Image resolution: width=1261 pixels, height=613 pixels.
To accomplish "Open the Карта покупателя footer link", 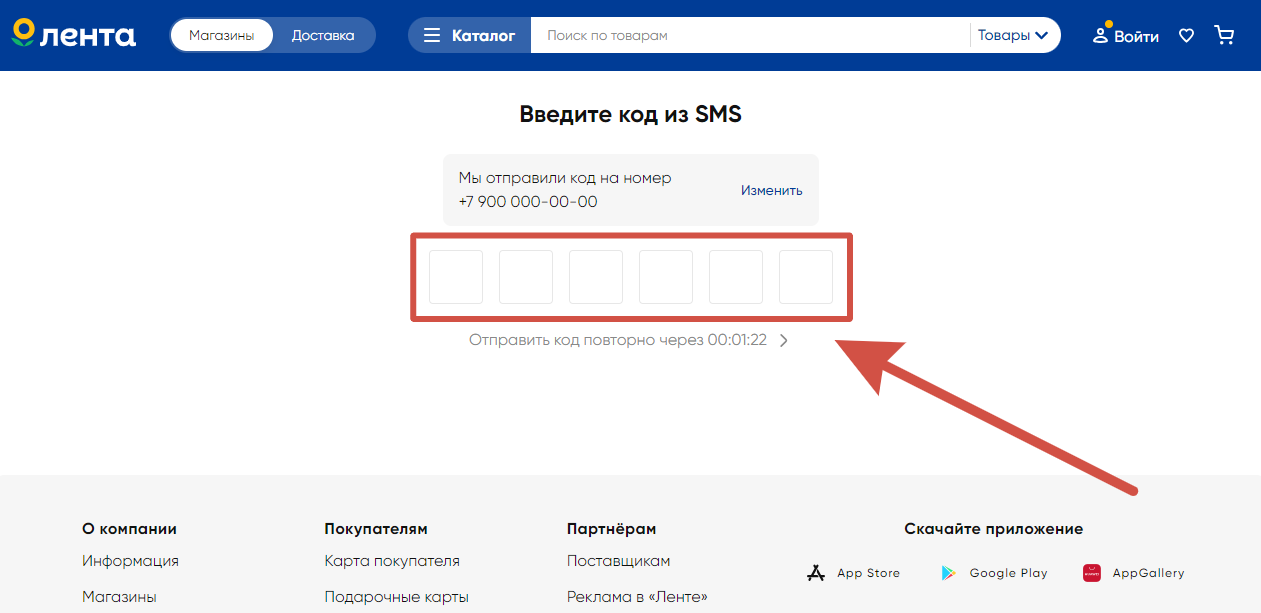I will pos(392,561).
